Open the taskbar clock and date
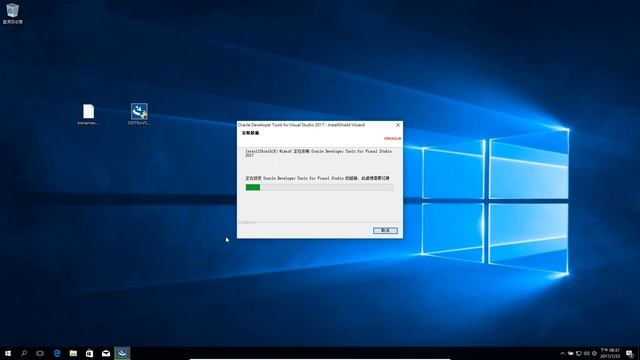640x360 pixels. (610, 353)
